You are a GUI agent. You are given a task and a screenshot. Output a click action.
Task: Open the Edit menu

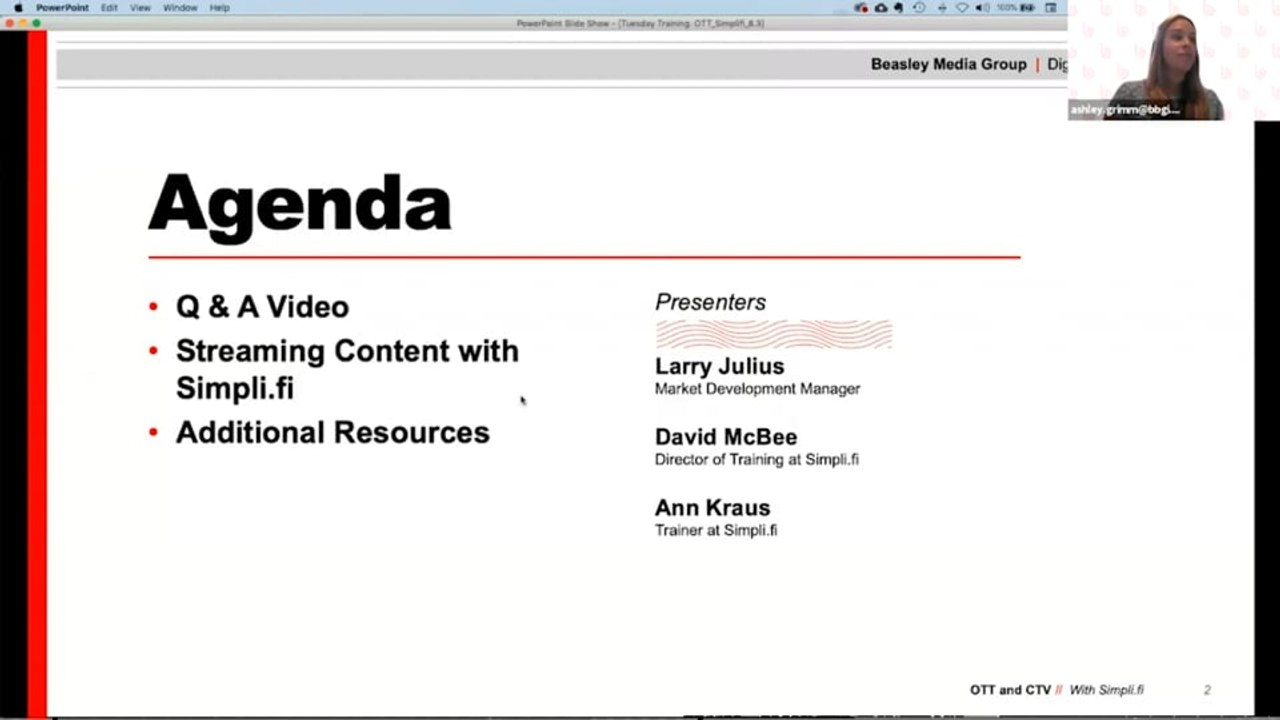(109, 7)
